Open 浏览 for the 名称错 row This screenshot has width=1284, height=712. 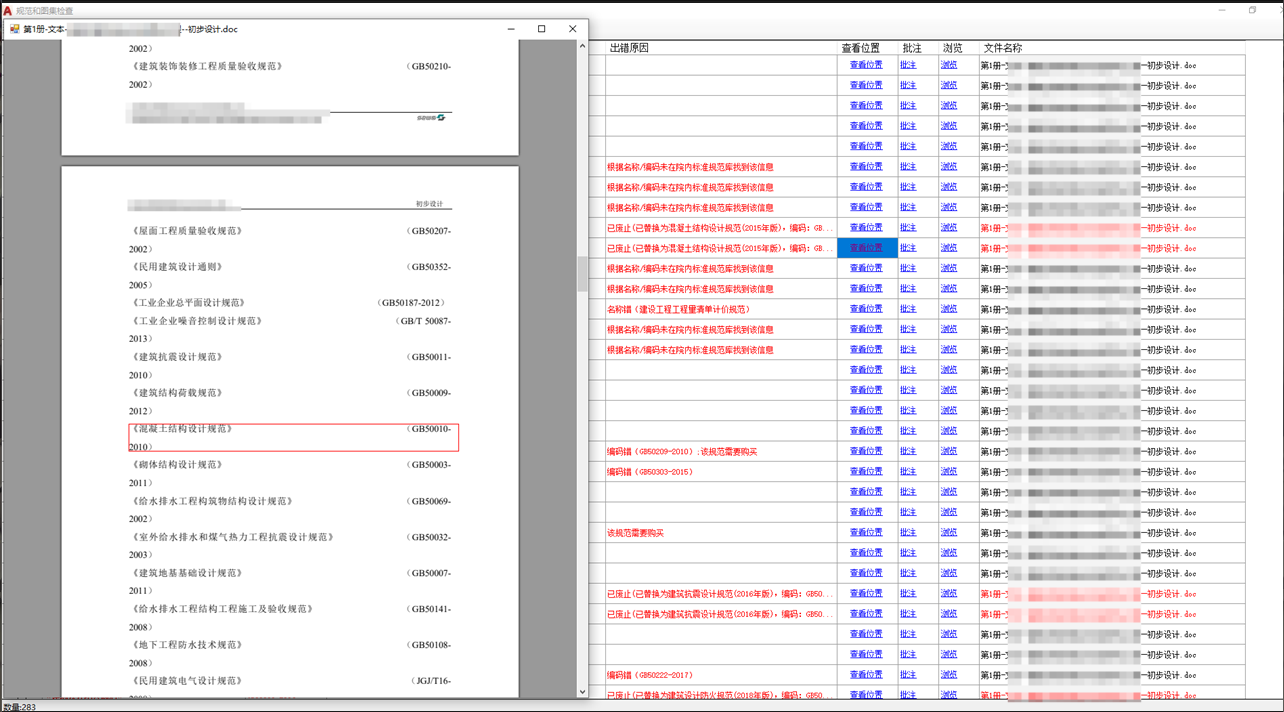tap(948, 309)
